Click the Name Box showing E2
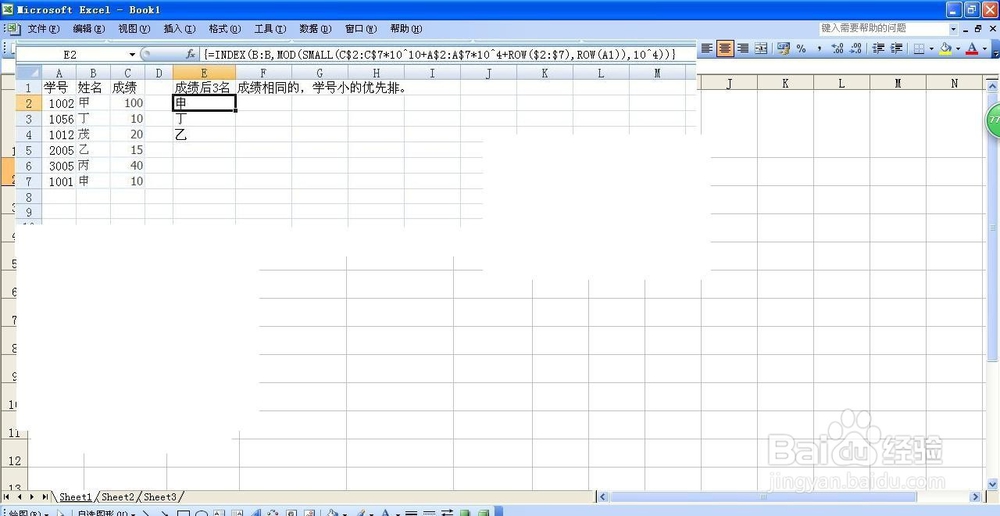This screenshot has height=516, width=1000. [x=70, y=55]
